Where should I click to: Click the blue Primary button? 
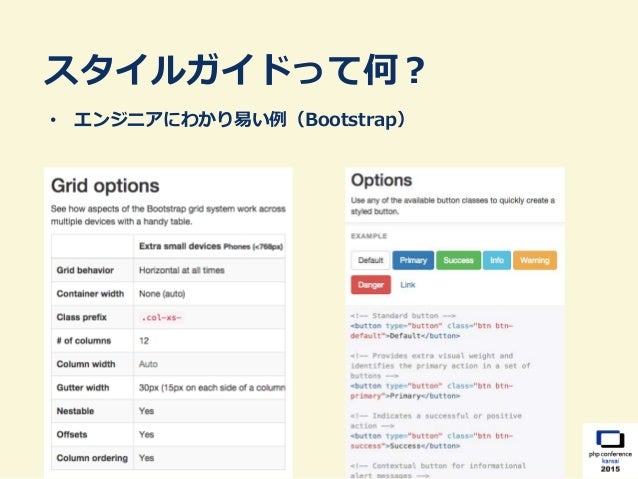click(x=413, y=260)
